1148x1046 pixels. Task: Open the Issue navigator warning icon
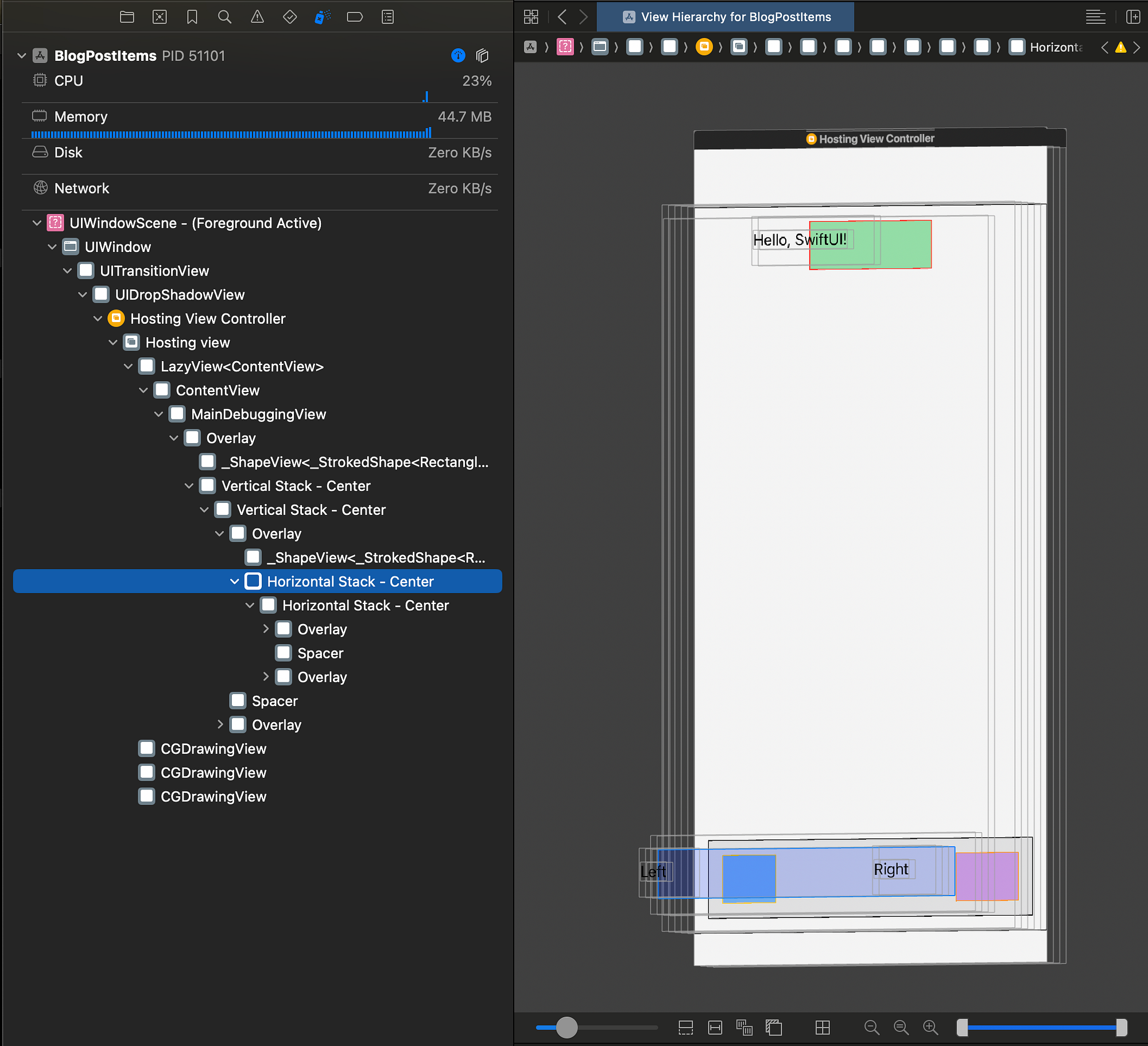click(257, 17)
